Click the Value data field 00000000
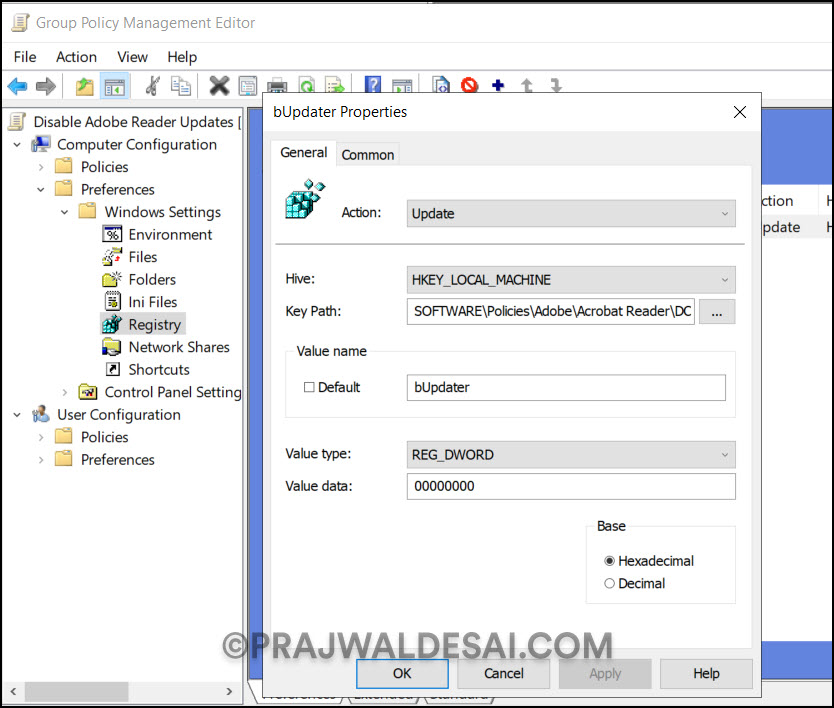 point(571,486)
